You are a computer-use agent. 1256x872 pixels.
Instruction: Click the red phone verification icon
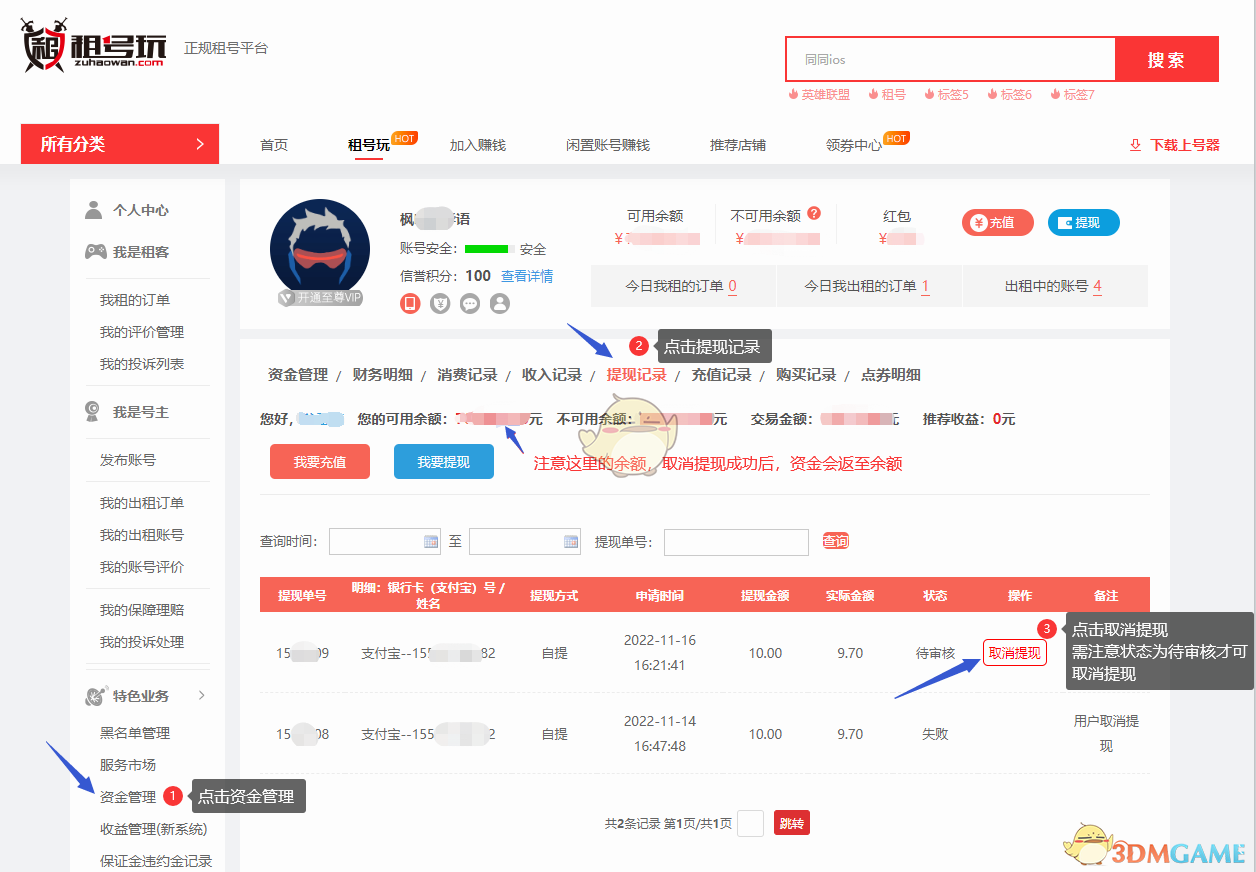409,303
